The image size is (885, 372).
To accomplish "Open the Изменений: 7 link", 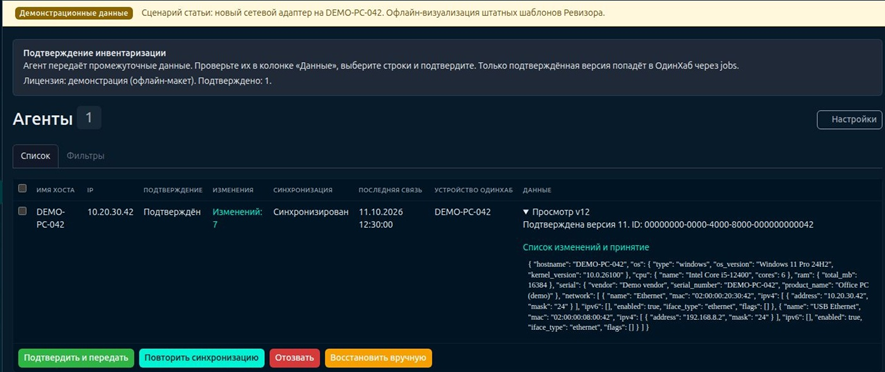I will pos(237,218).
